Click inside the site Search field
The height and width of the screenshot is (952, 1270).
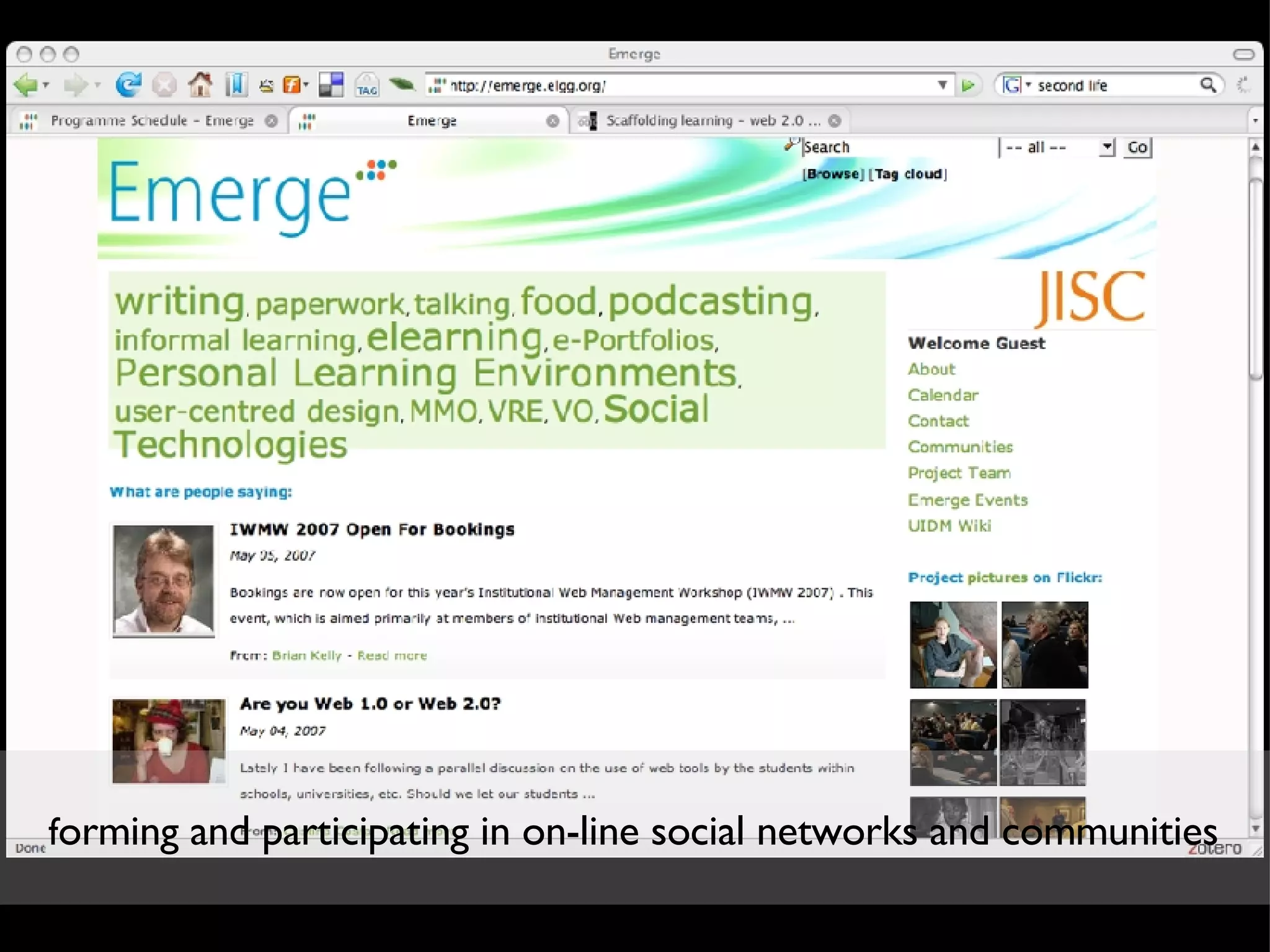[x=898, y=148]
